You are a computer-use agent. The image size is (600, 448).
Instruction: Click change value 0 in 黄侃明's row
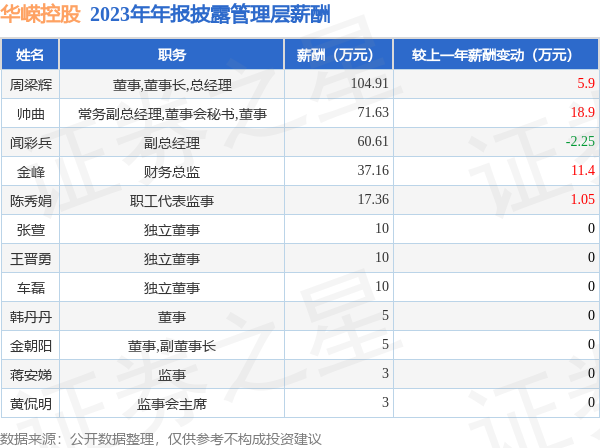pyautogui.click(x=591, y=402)
